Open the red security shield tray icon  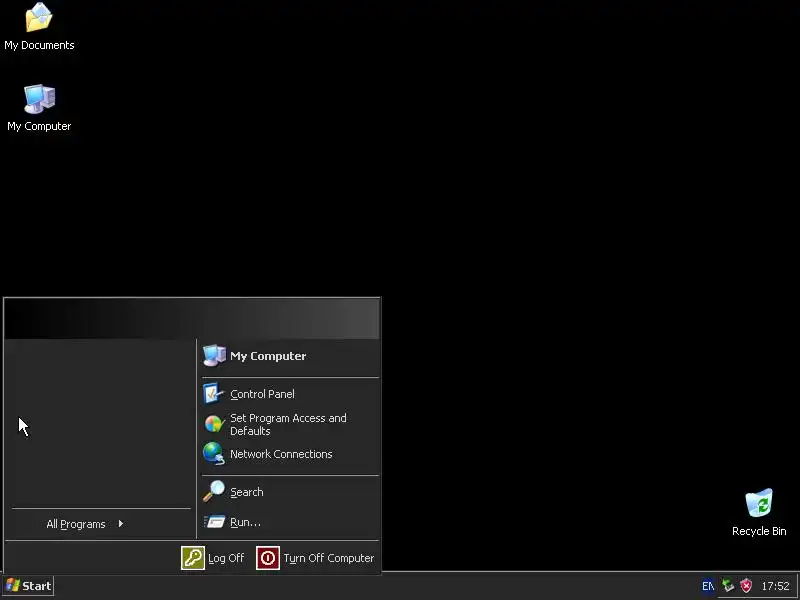pyautogui.click(x=746, y=586)
